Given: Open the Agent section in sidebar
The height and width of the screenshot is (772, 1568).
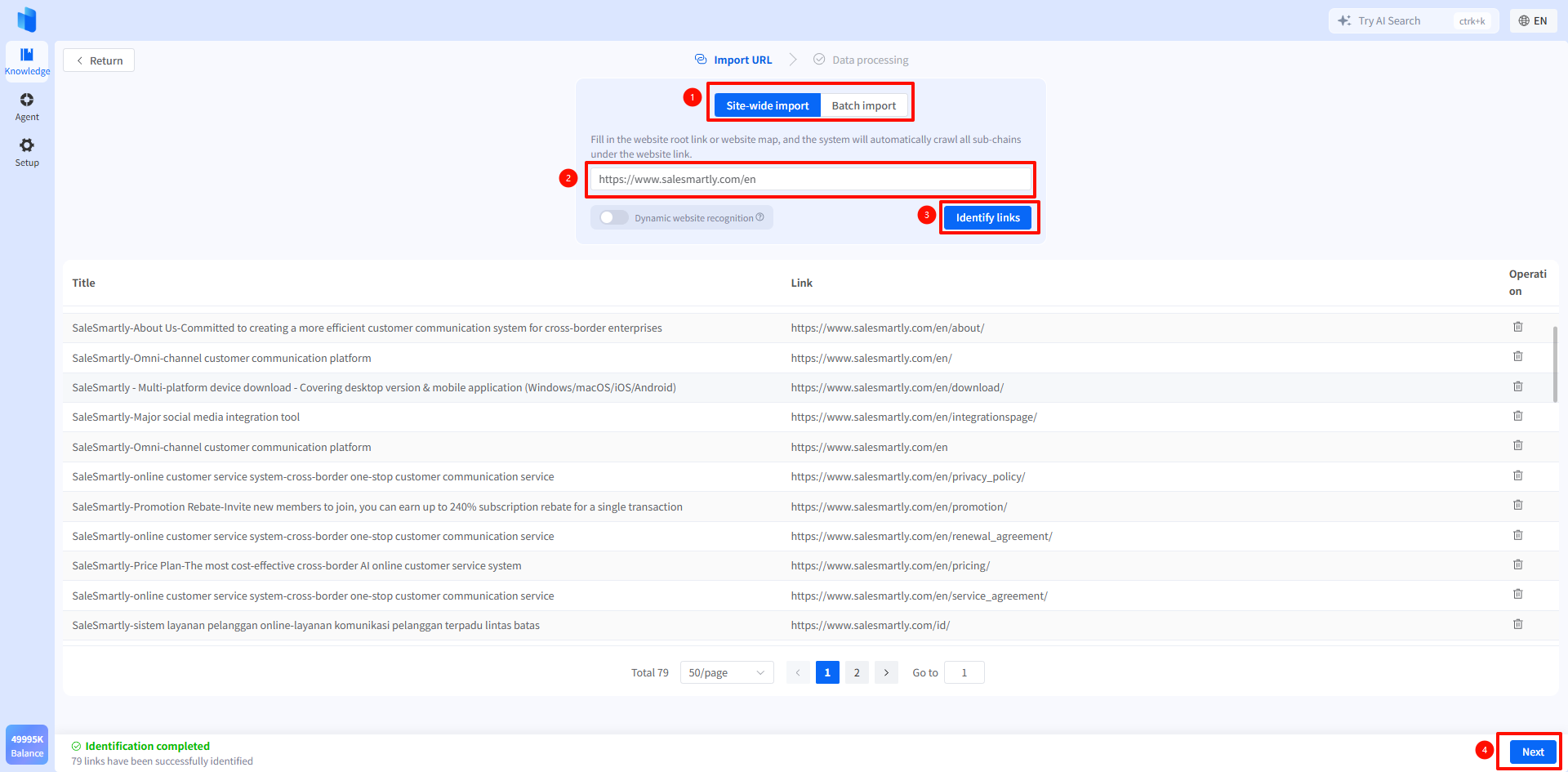Looking at the screenshot, I should pos(27,106).
